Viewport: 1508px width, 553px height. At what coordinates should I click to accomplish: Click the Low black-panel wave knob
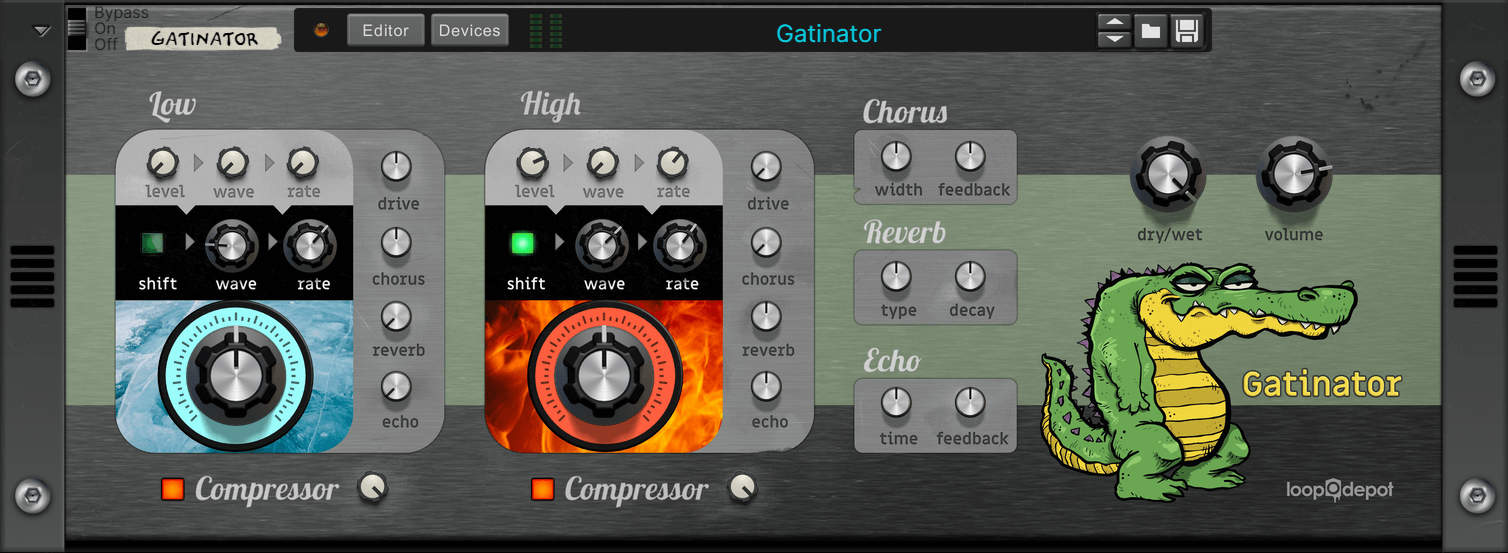(x=231, y=246)
